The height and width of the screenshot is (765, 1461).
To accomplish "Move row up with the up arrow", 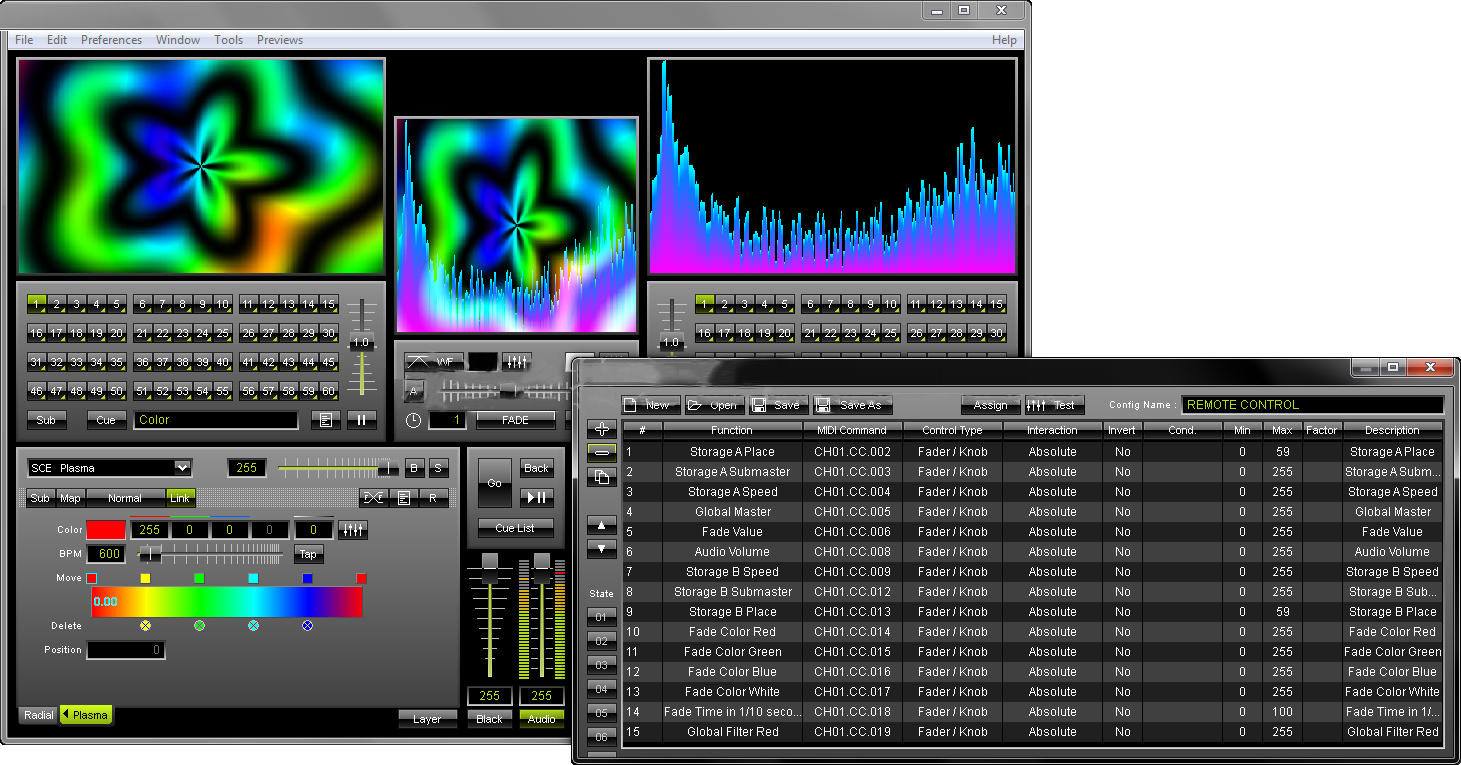I will (601, 525).
